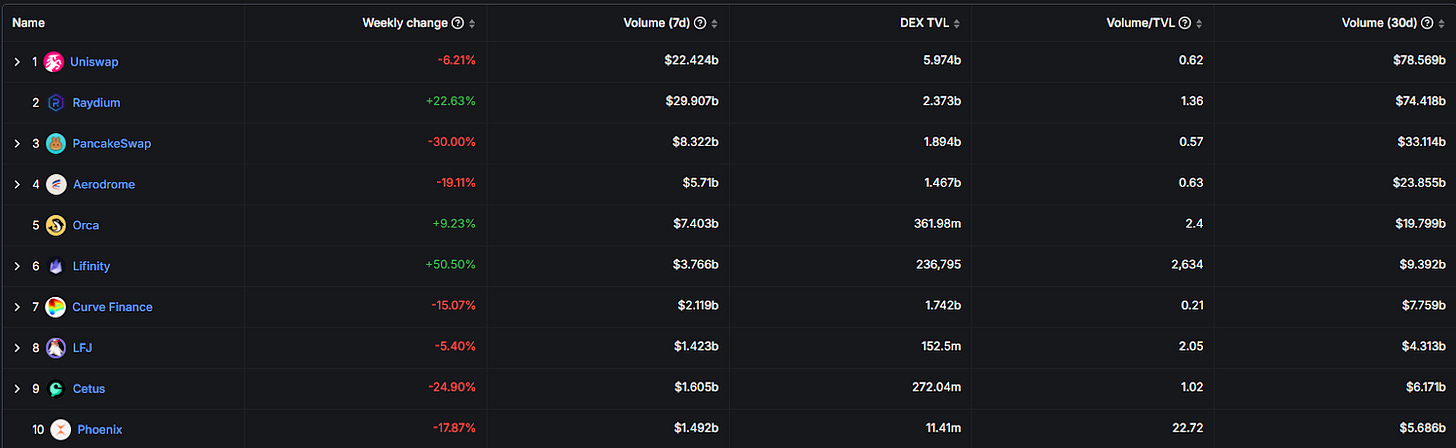Image resolution: width=1456 pixels, height=448 pixels.
Task: Select Uniswap's 5.974b DEX TVL
Action: click(x=940, y=62)
